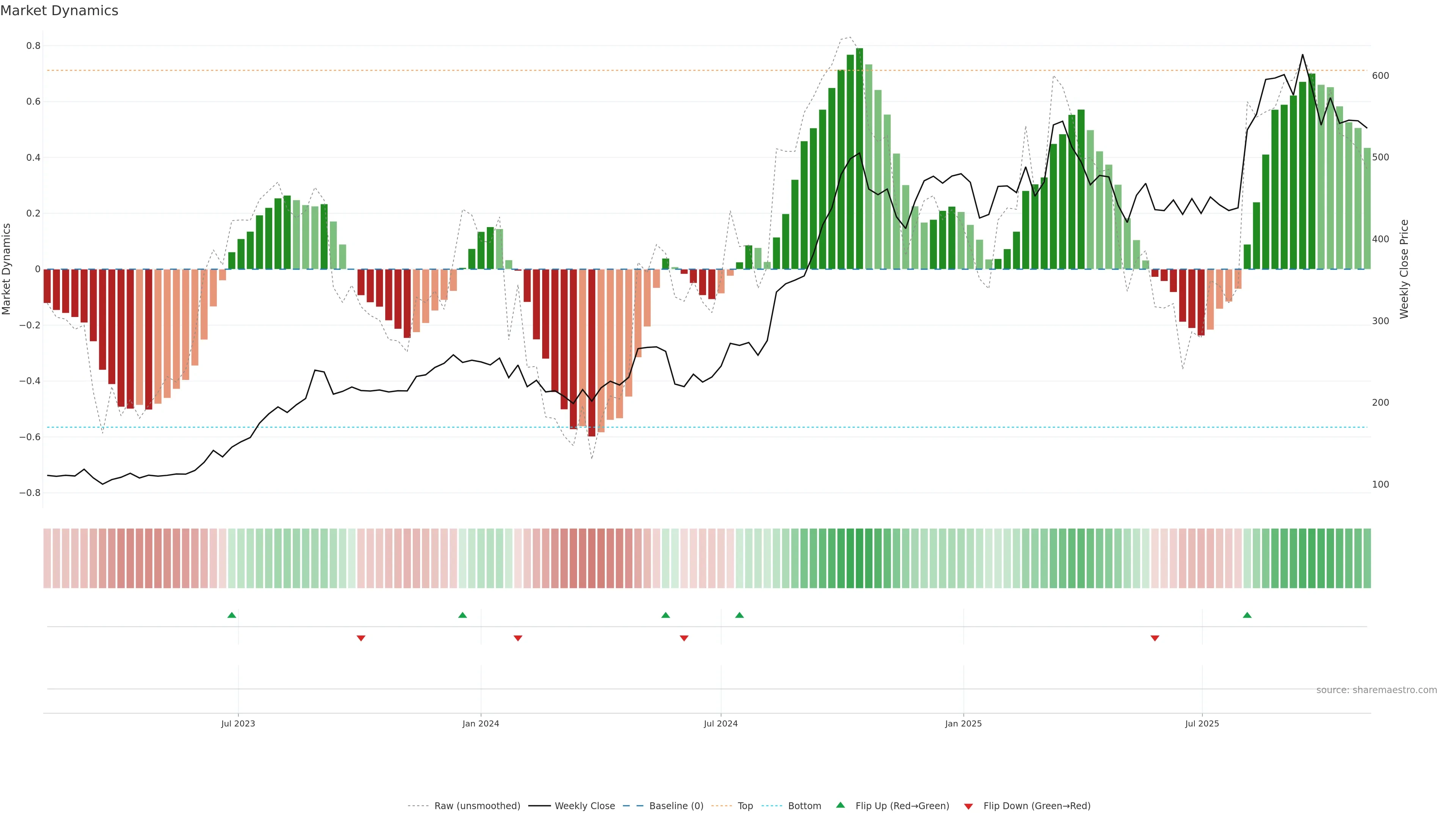Click the green flip-up triangle before Jul 2023

click(232, 615)
